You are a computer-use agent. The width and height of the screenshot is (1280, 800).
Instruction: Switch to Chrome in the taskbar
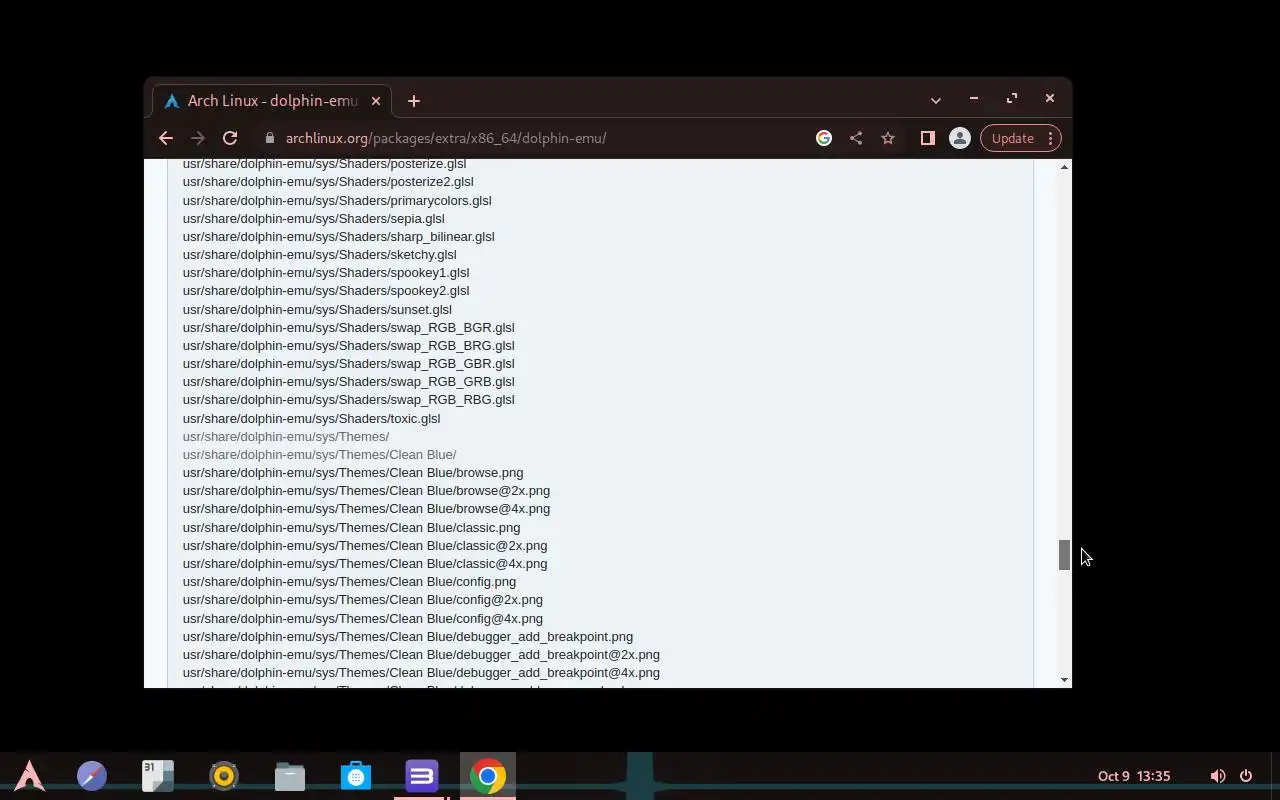point(488,776)
